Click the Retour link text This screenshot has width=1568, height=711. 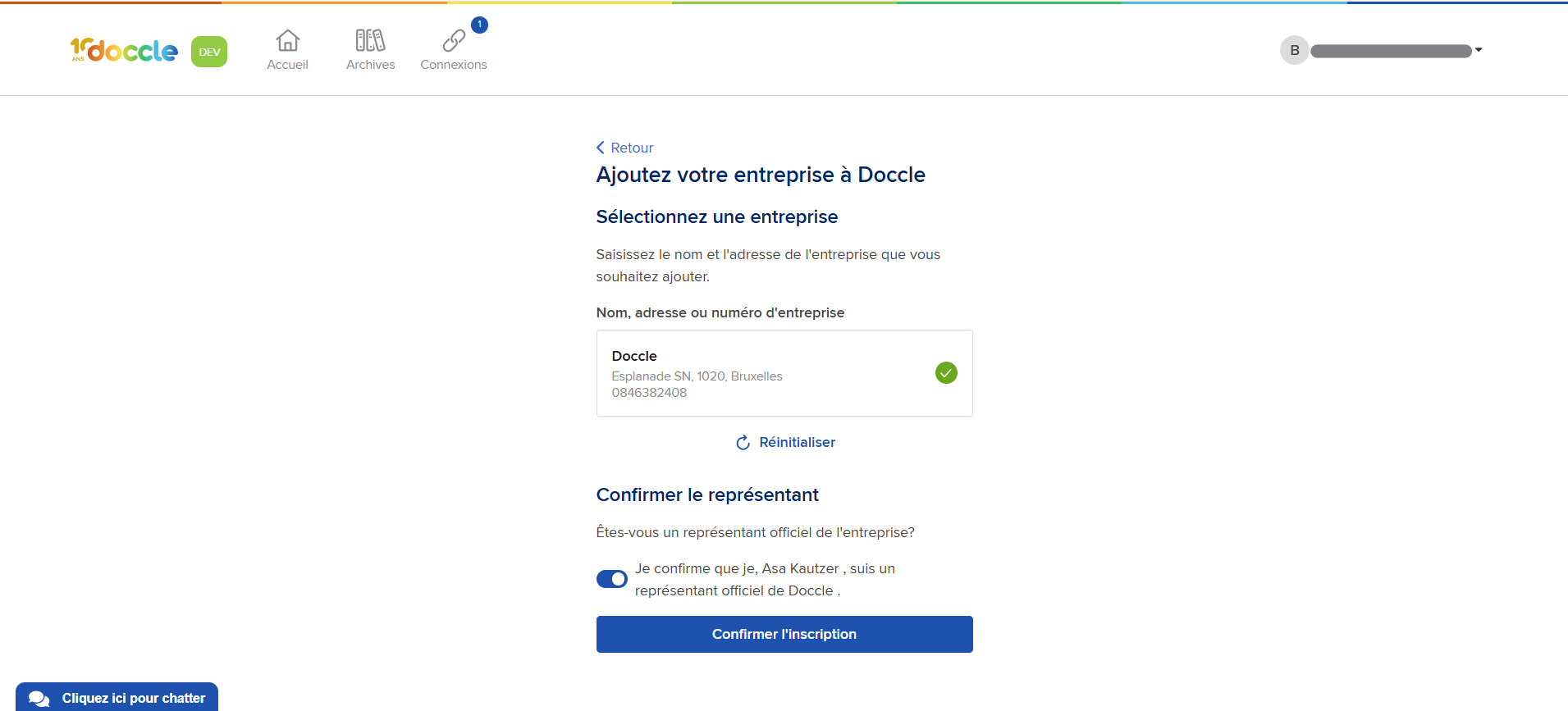coord(632,148)
